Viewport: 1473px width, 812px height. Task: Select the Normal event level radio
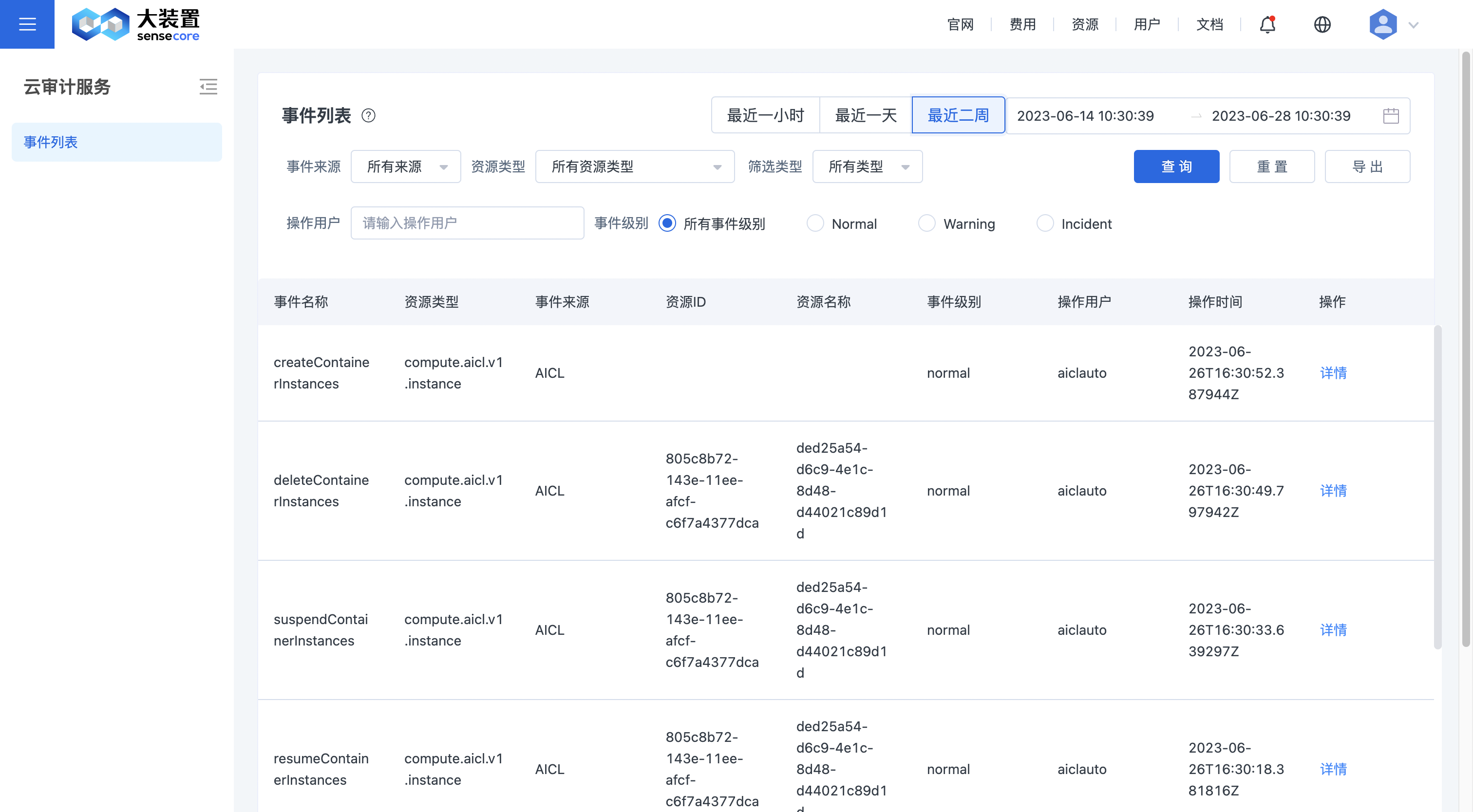pyautogui.click(x=815, y=223)
